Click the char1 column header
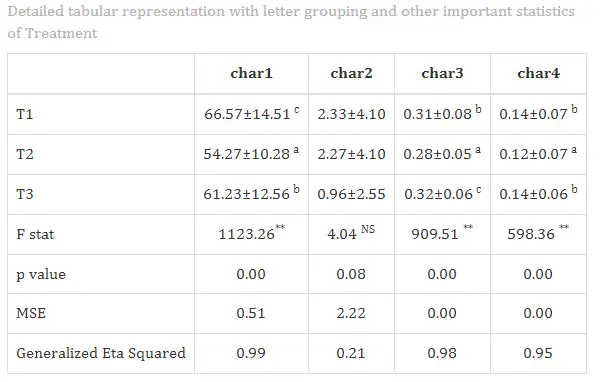The image size is (600, 382). pyautogui.click(x=251, y=73)
